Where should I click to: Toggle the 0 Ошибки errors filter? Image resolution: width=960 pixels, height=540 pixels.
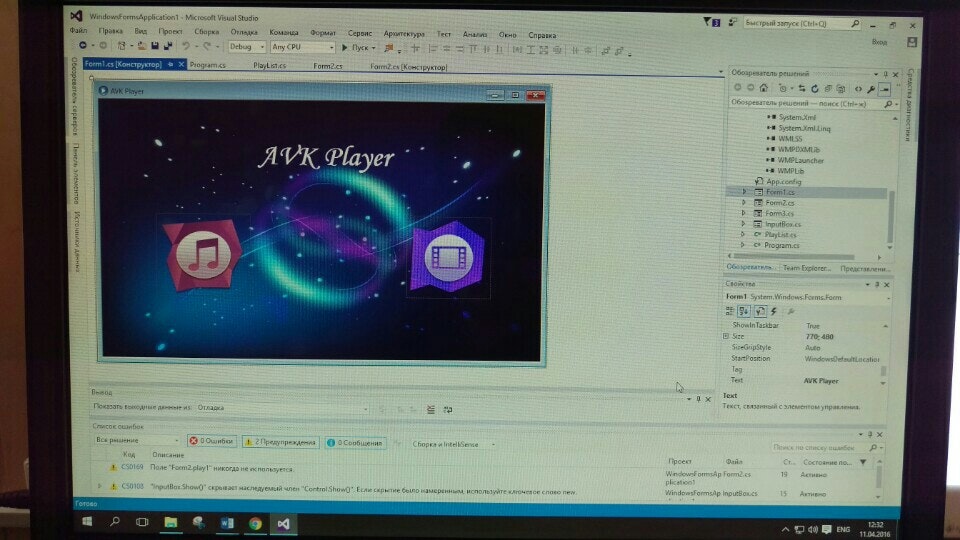click(x=211, y=441)
